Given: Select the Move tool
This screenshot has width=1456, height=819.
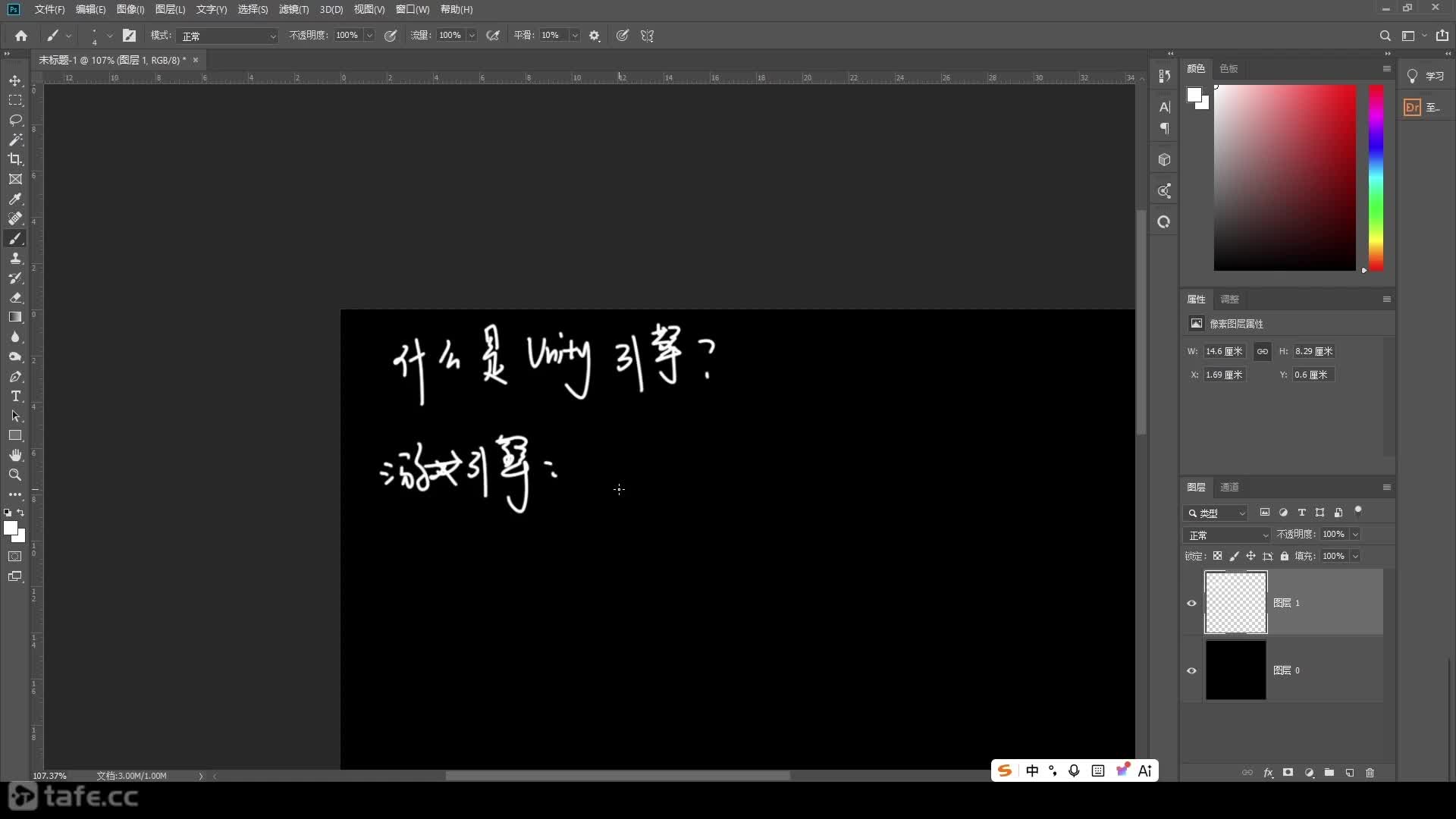Looking at the screenshot, I should (x=15, y=80).
